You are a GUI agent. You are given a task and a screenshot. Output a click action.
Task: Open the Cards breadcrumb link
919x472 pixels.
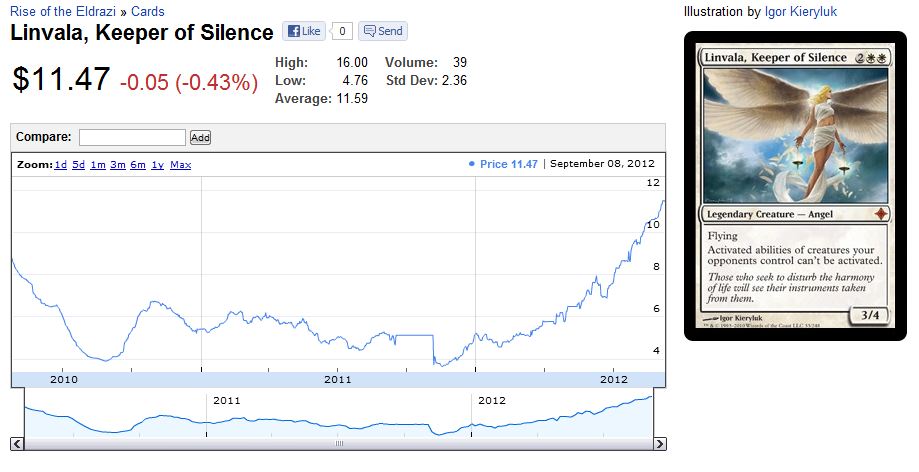tap(148, 11)
